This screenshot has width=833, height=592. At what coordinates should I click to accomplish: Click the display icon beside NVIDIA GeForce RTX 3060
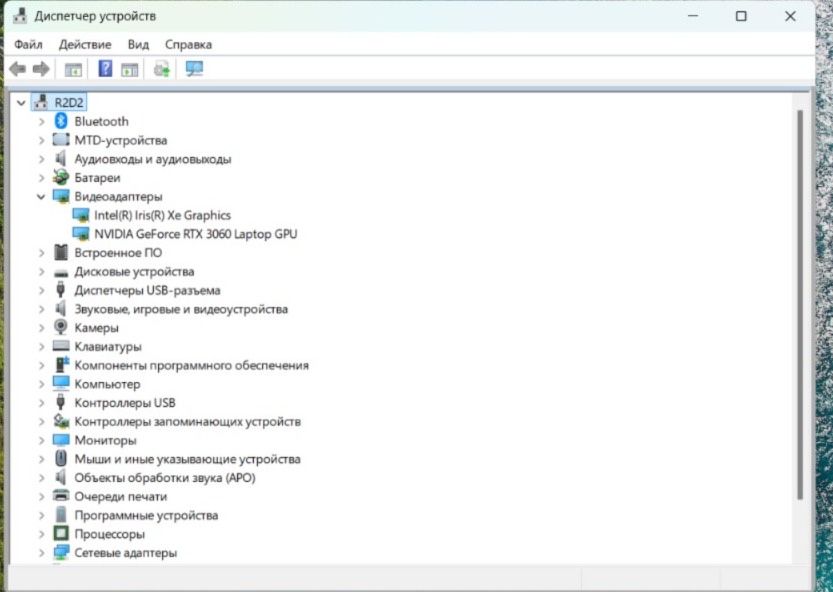click(x=81, y=234)
